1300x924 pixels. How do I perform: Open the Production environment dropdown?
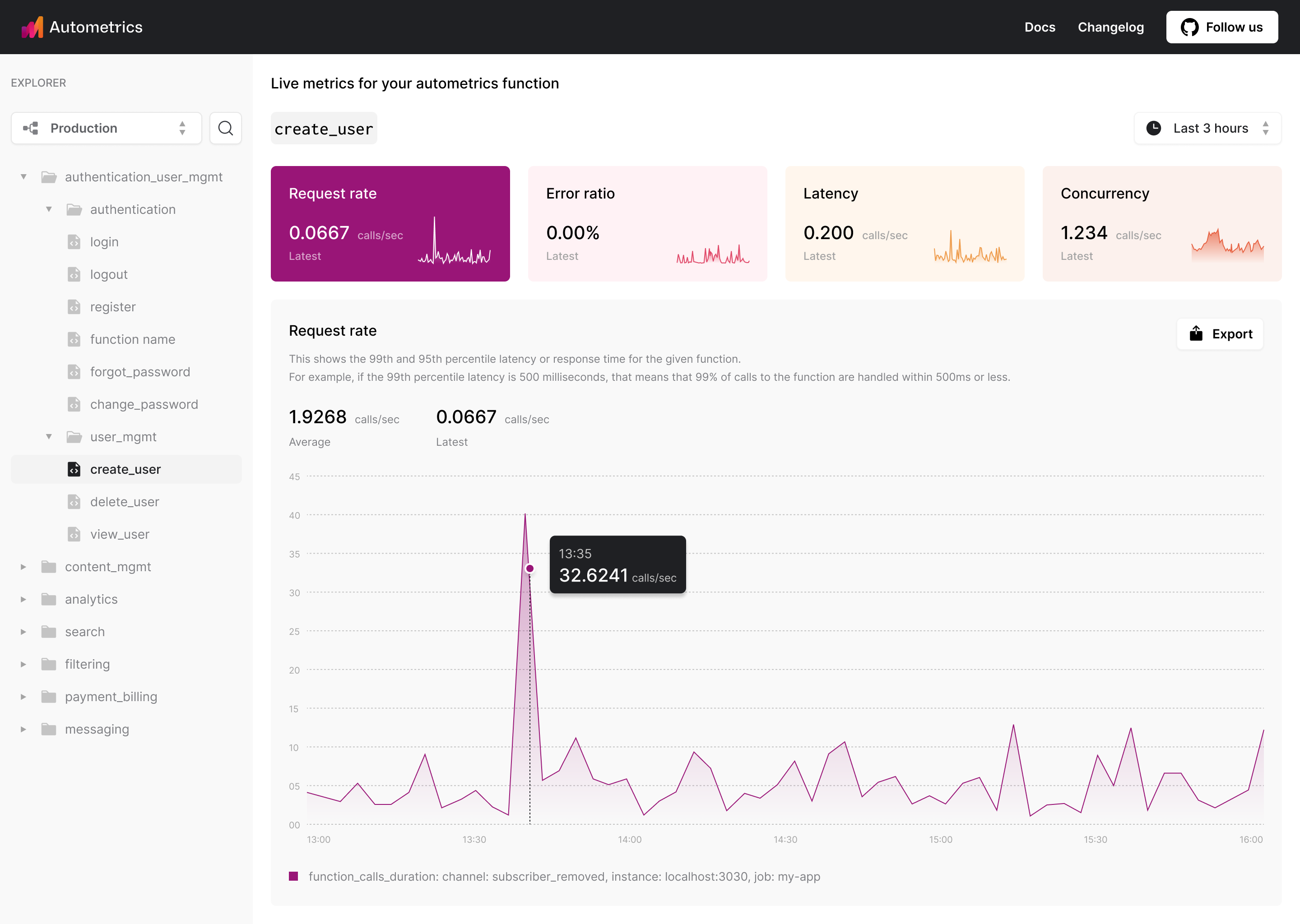(107, 128)
